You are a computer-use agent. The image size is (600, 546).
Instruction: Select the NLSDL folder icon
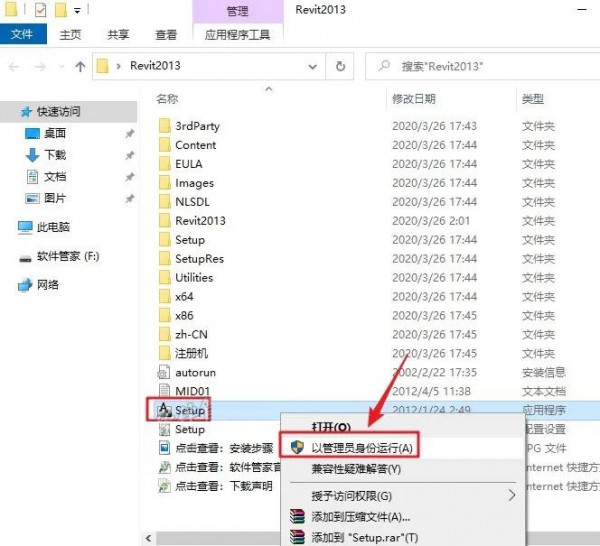point(165,202)
